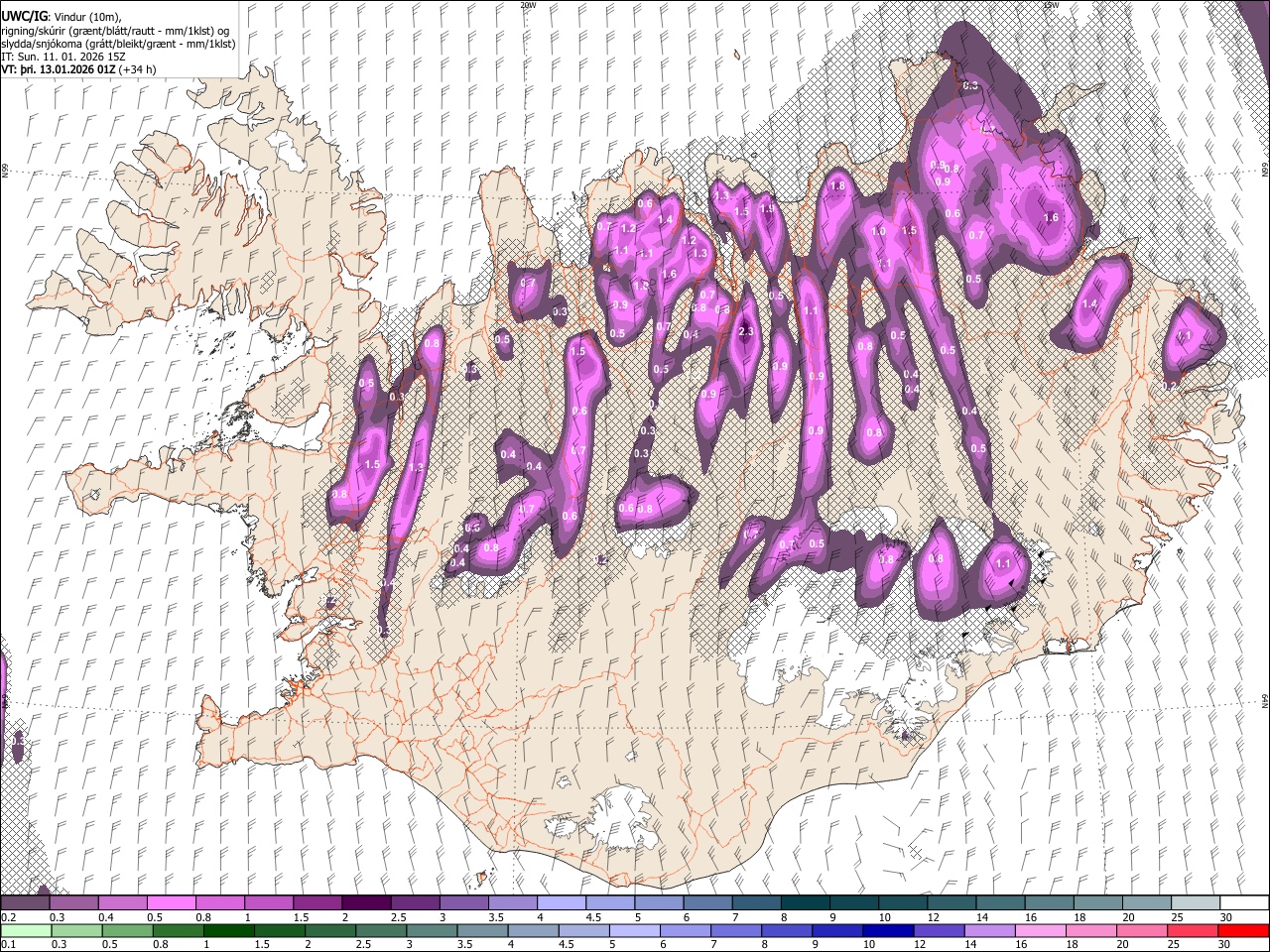Select the top legend row swatch labeled 2
This screenshot has height=952, width=1270.
click(366, 903)
